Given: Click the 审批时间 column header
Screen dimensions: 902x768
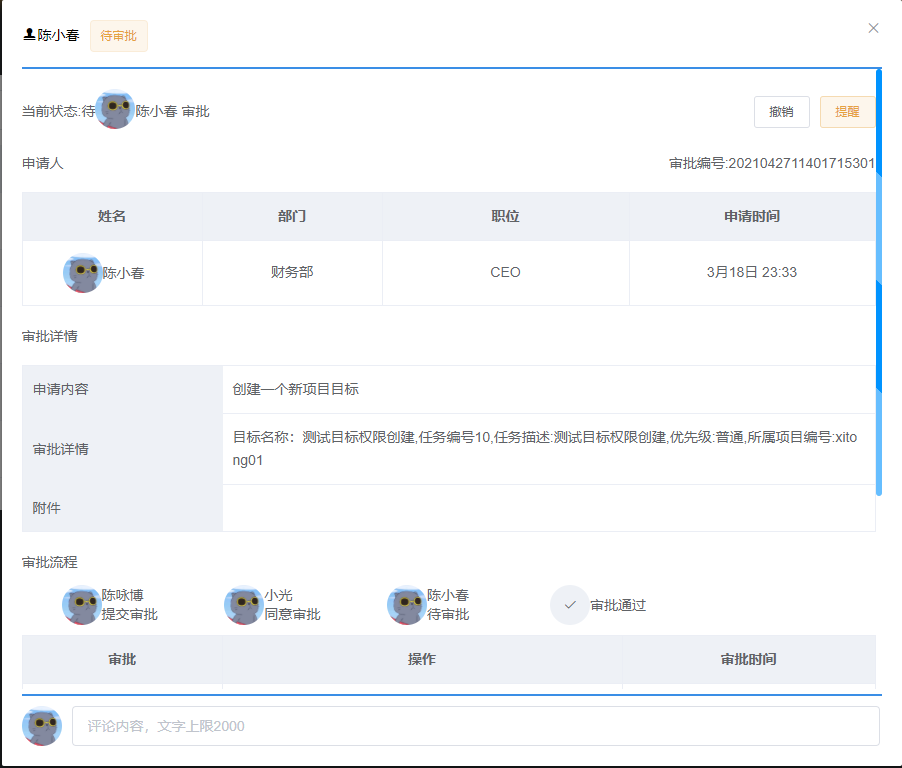Looking at the screenshot, I should point(749,659).
